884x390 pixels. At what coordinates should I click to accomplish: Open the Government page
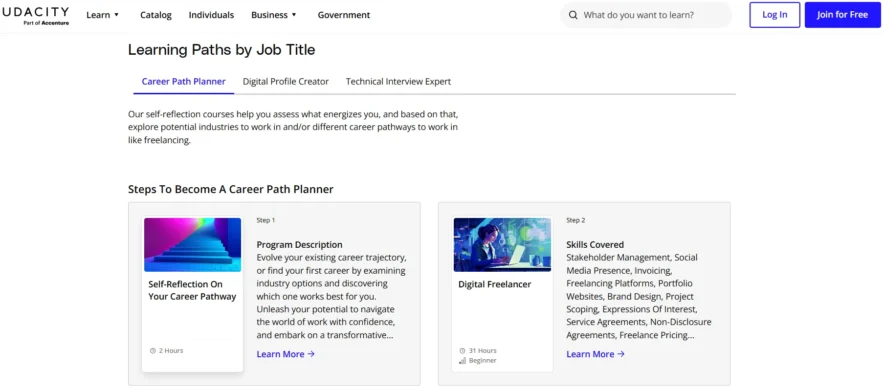point(344,15)
